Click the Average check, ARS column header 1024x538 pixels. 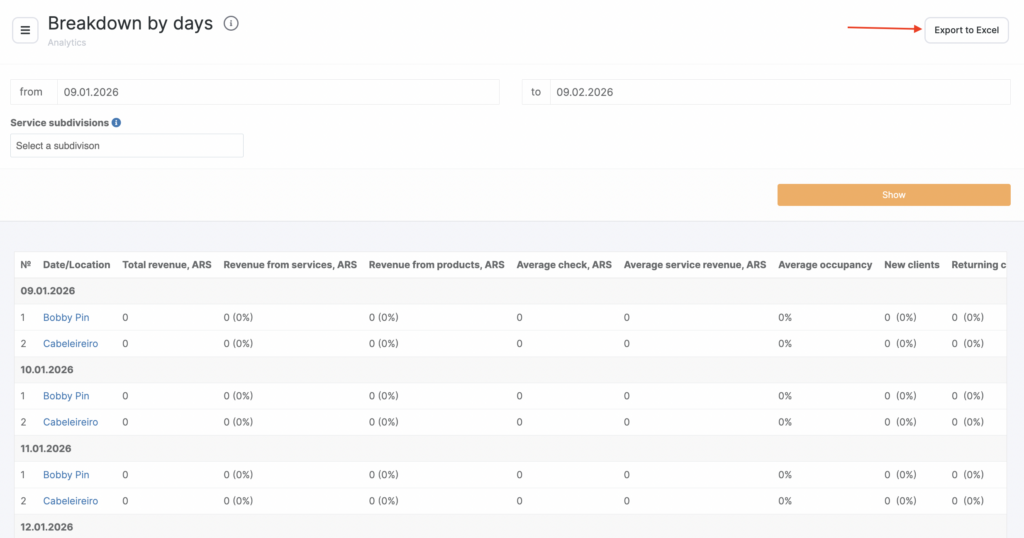[564, 265]
